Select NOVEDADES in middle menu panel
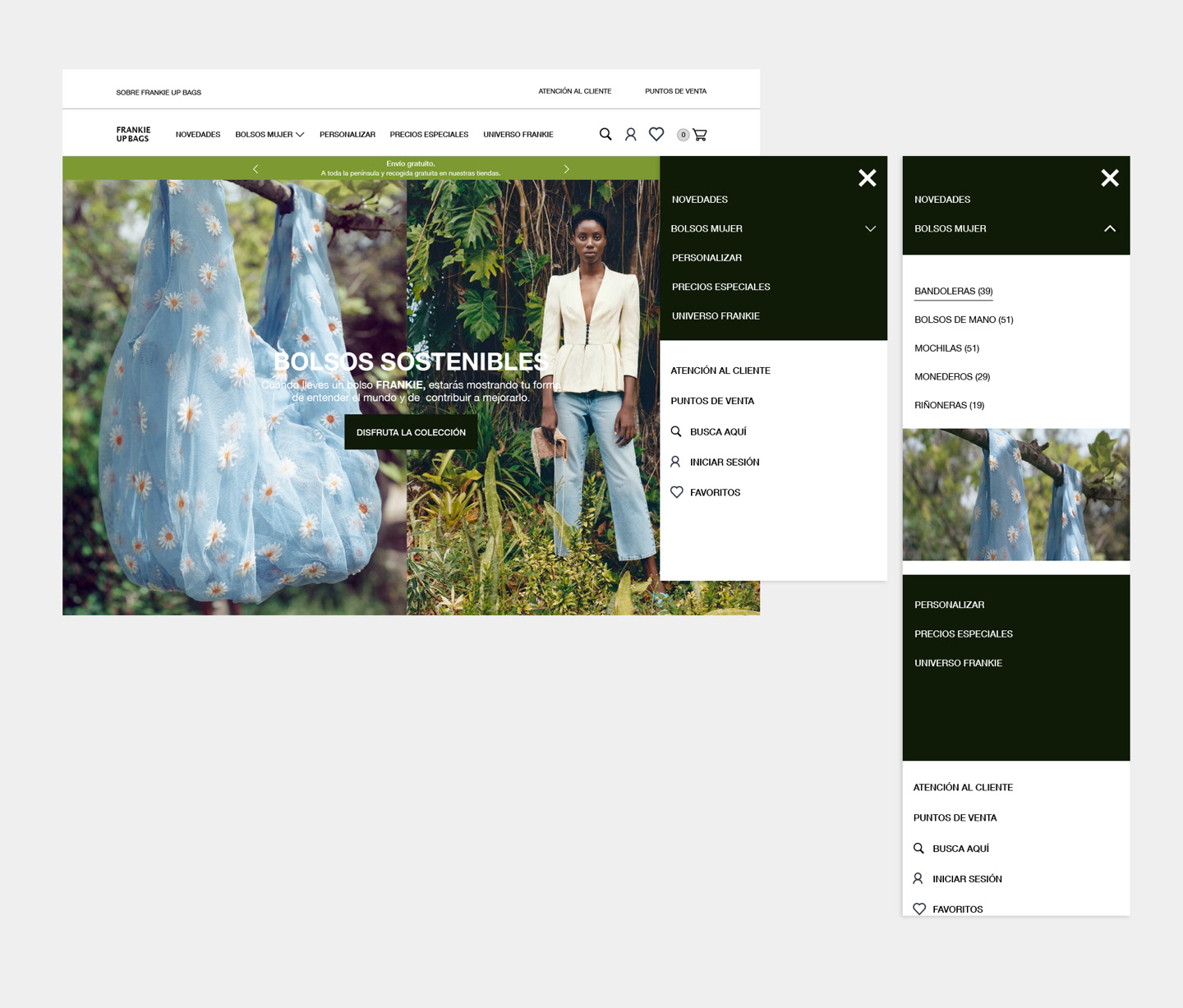The image size is (1183, 1008). point(700,200)
